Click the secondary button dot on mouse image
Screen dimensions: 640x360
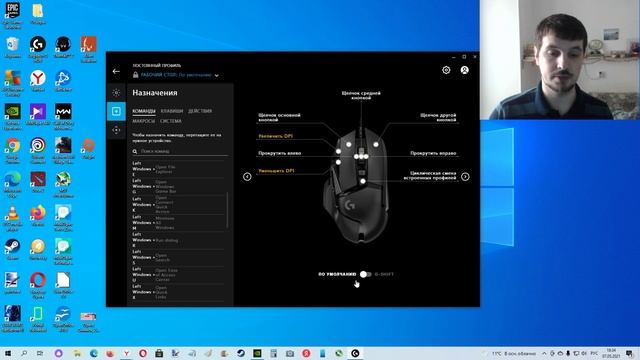(x=376, y=144)
